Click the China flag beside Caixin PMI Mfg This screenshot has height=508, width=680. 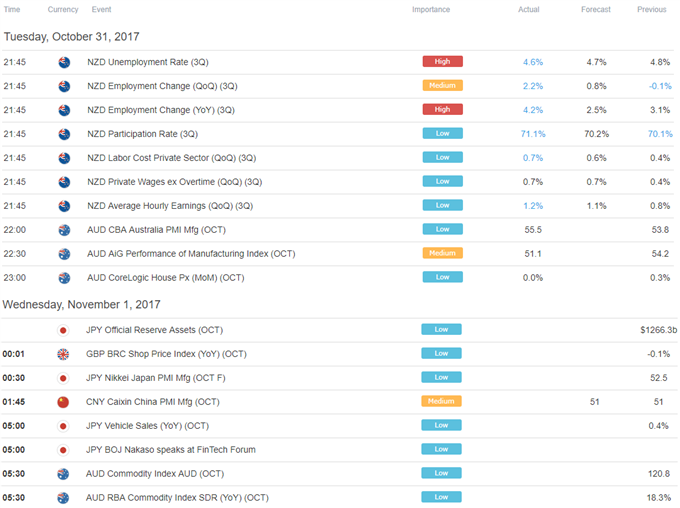pos(63,402)
